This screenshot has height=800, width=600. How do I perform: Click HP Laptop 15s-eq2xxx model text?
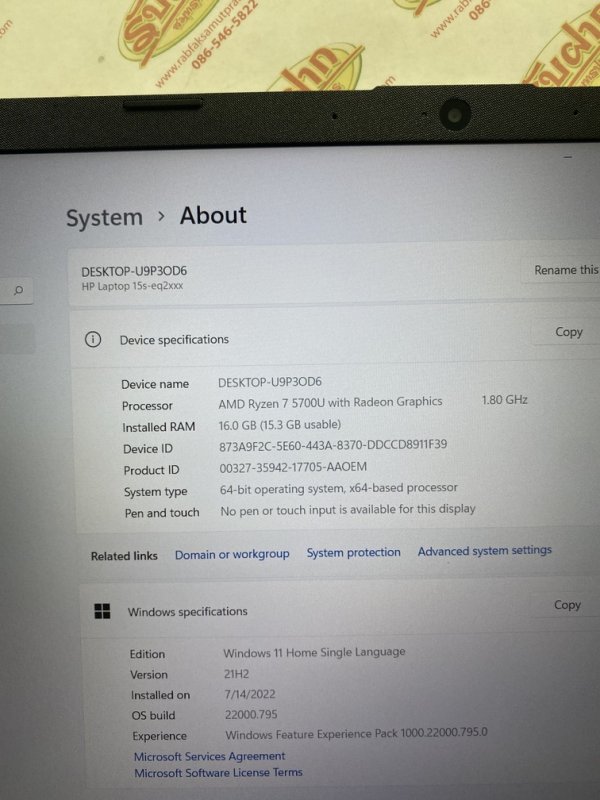[x=132, y=286]
